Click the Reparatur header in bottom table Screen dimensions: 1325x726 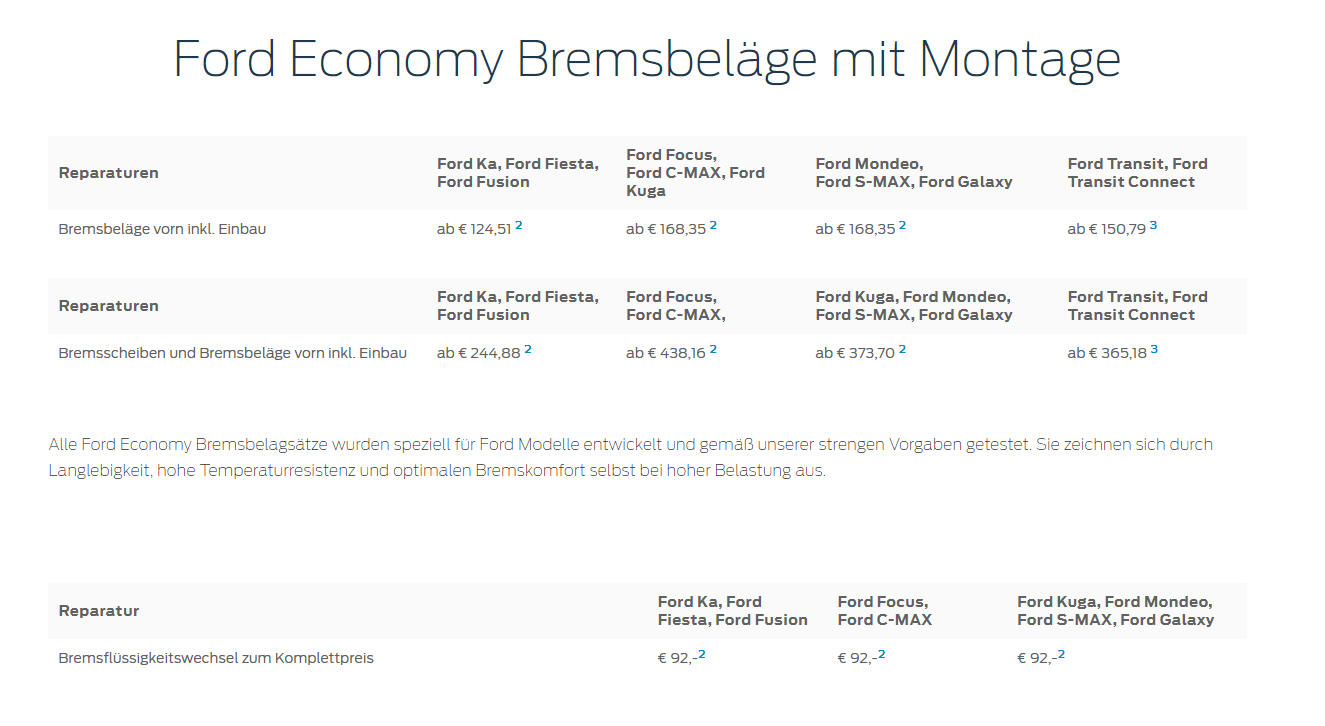coord(99,611)
